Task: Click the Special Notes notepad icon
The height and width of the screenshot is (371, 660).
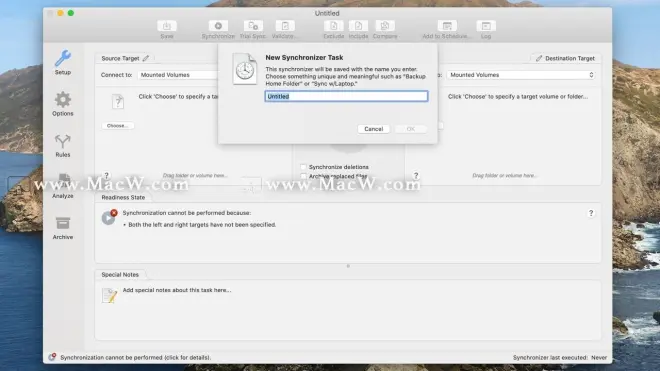Action: 109,295
